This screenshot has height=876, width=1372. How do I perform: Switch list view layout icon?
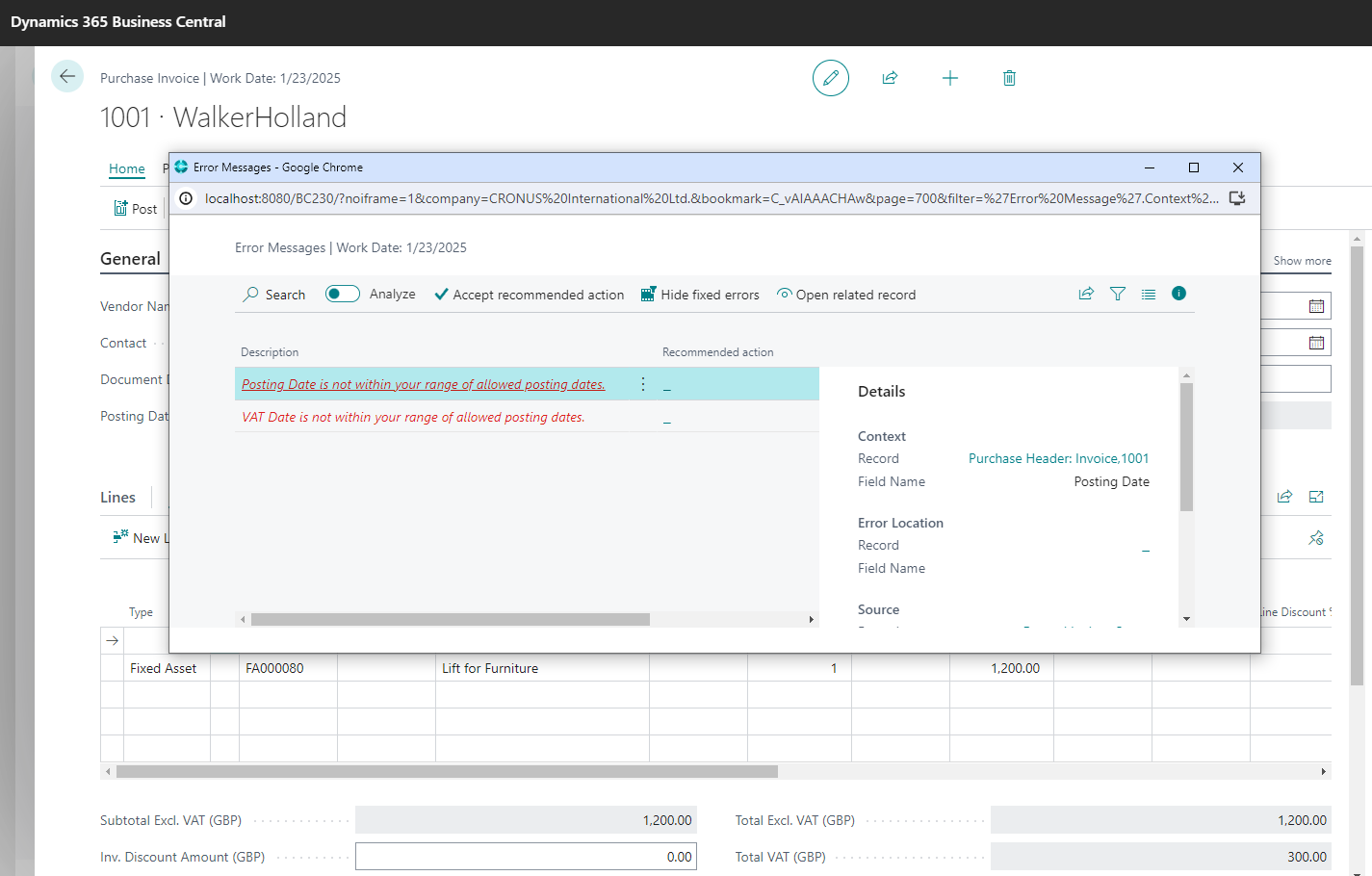[x=1149, y=294]
